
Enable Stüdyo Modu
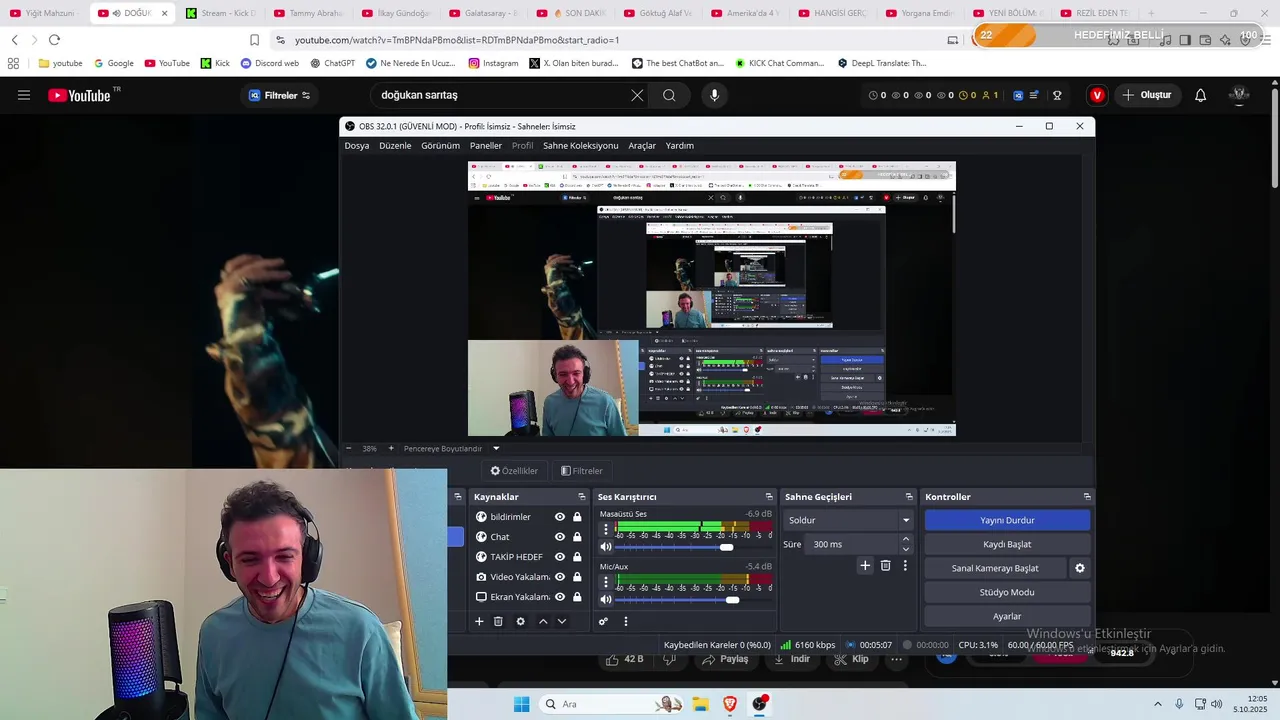(x=1007, y=592)
